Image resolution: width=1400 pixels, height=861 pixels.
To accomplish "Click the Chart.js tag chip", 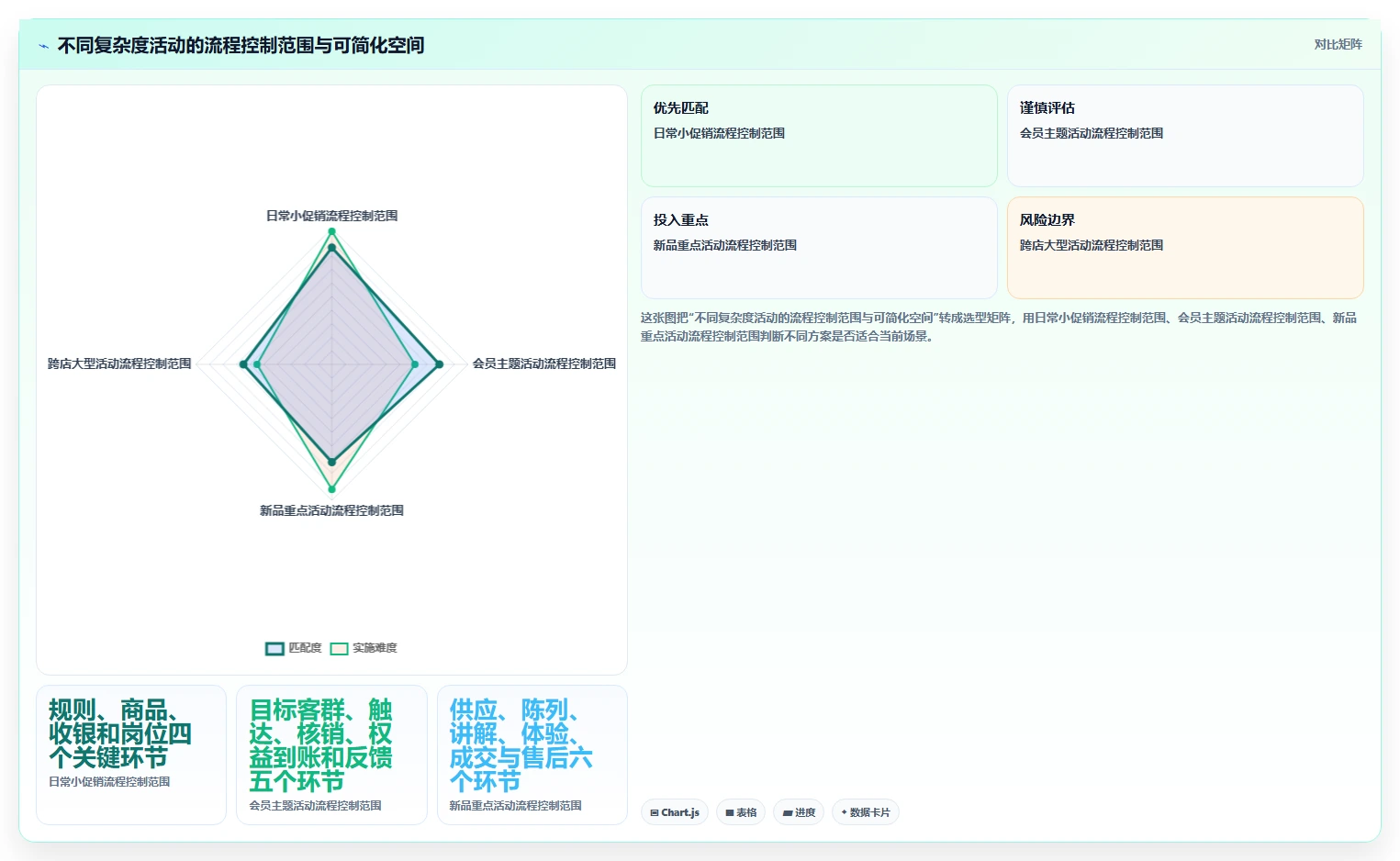I will coord(675,812).
